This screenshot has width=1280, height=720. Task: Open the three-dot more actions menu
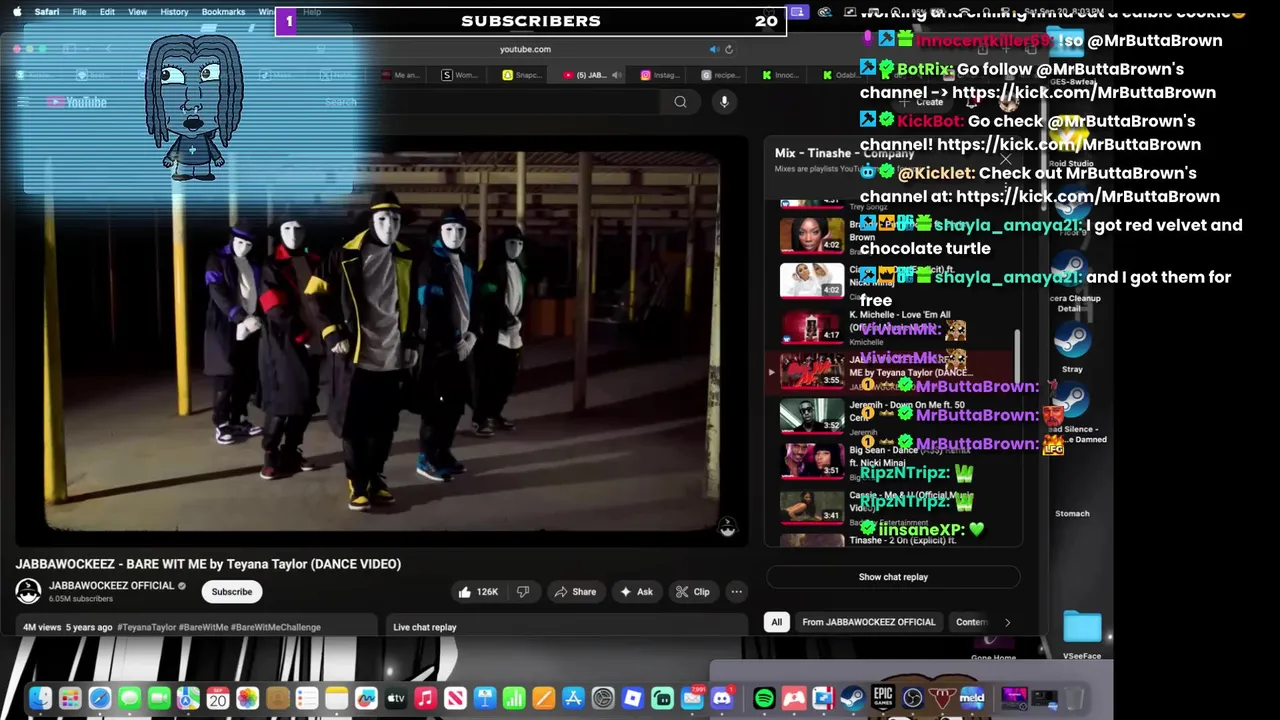736,592
